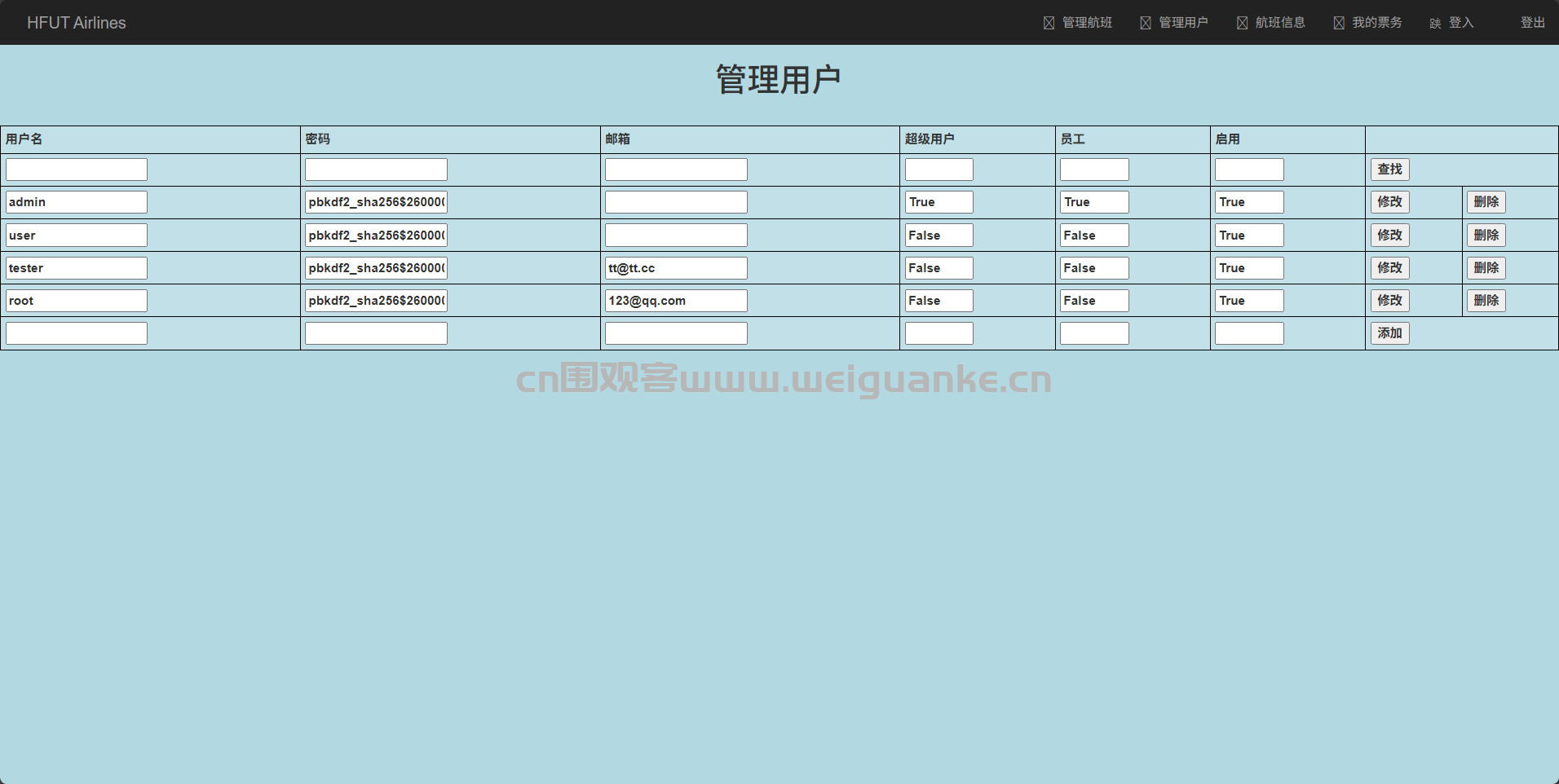Click 删除 for the root user
The image size is (1559, 784).
(1486, 301)
